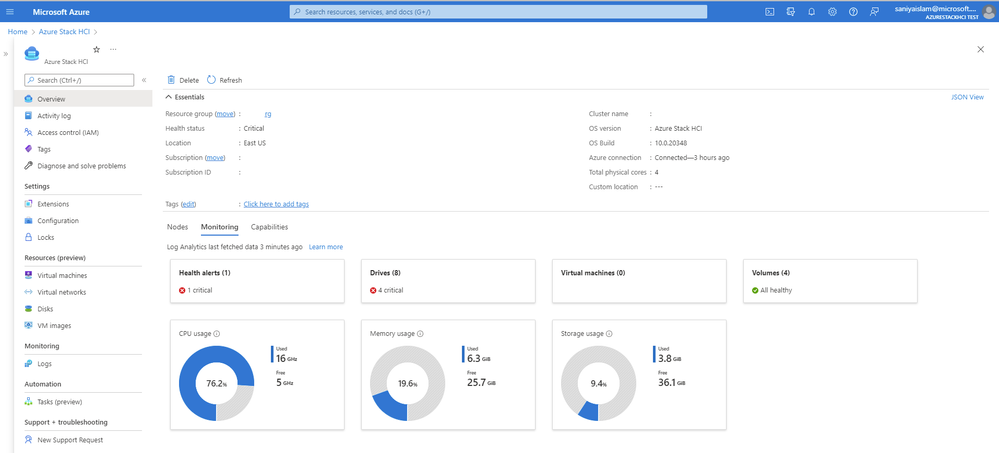Click the Memory usage info icon
The width and height of the screenshot is (999, 453).
pos(420,333)
